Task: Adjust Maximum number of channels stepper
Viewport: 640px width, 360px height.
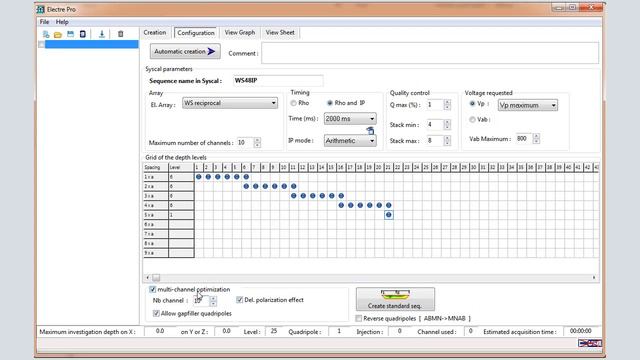Action: [257, 143]
